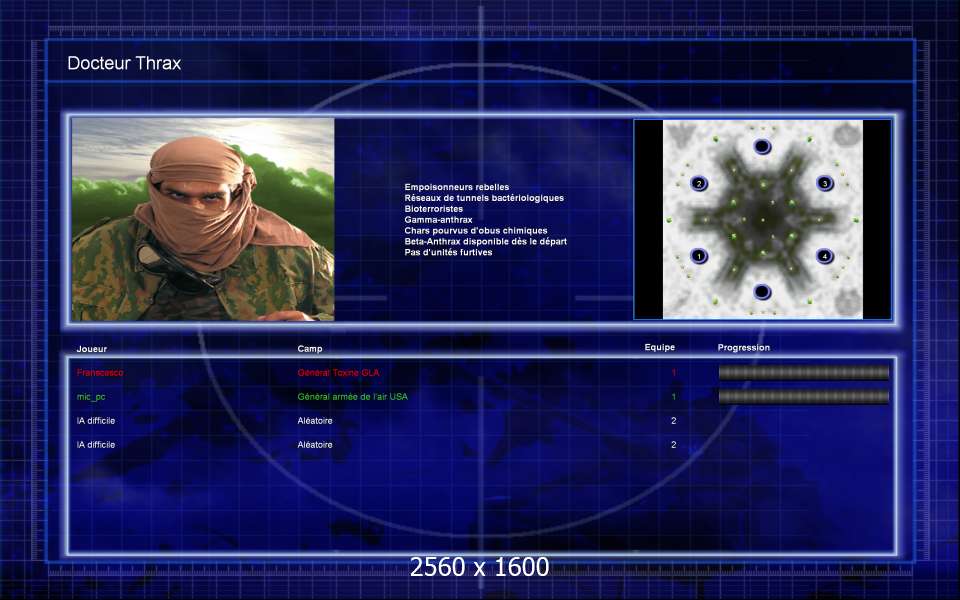This screenshot has height=600, width=960.
Task: Click start position 1 on the map
Action: click(x=699, y=256)
